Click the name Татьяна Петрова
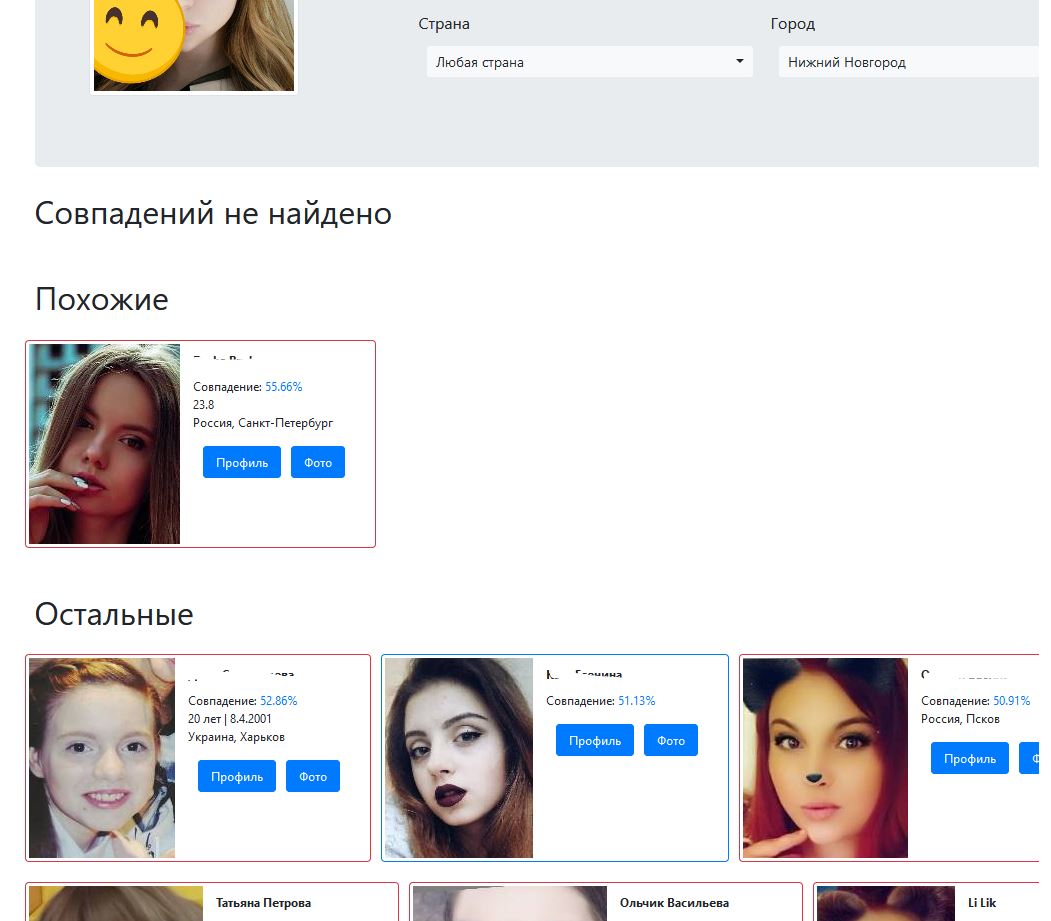The height and width of the screenshot is (921, 1051). (x=263, y=903)
